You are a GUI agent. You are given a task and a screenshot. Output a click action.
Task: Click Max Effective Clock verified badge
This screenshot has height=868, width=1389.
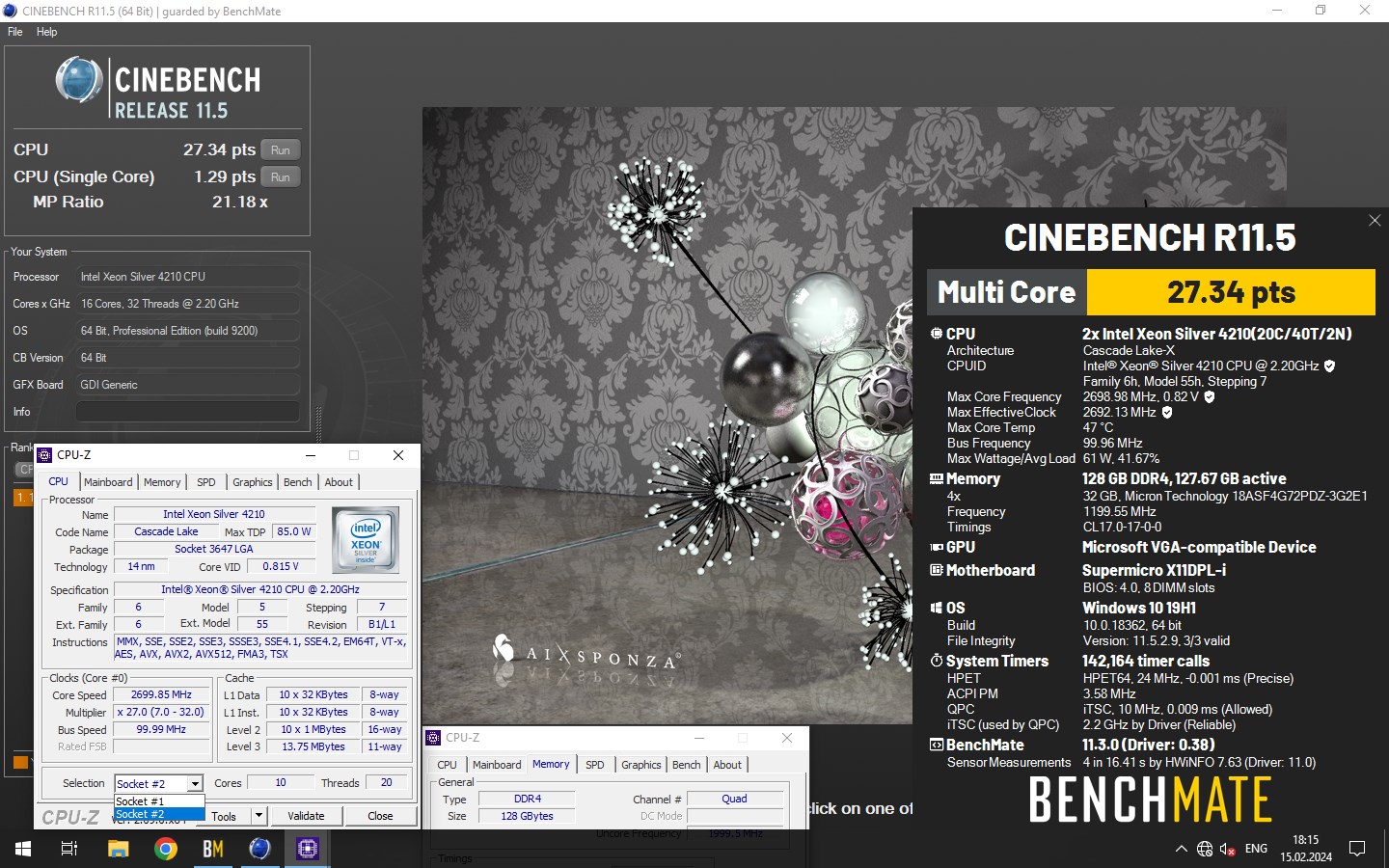tap(1166, 412)
